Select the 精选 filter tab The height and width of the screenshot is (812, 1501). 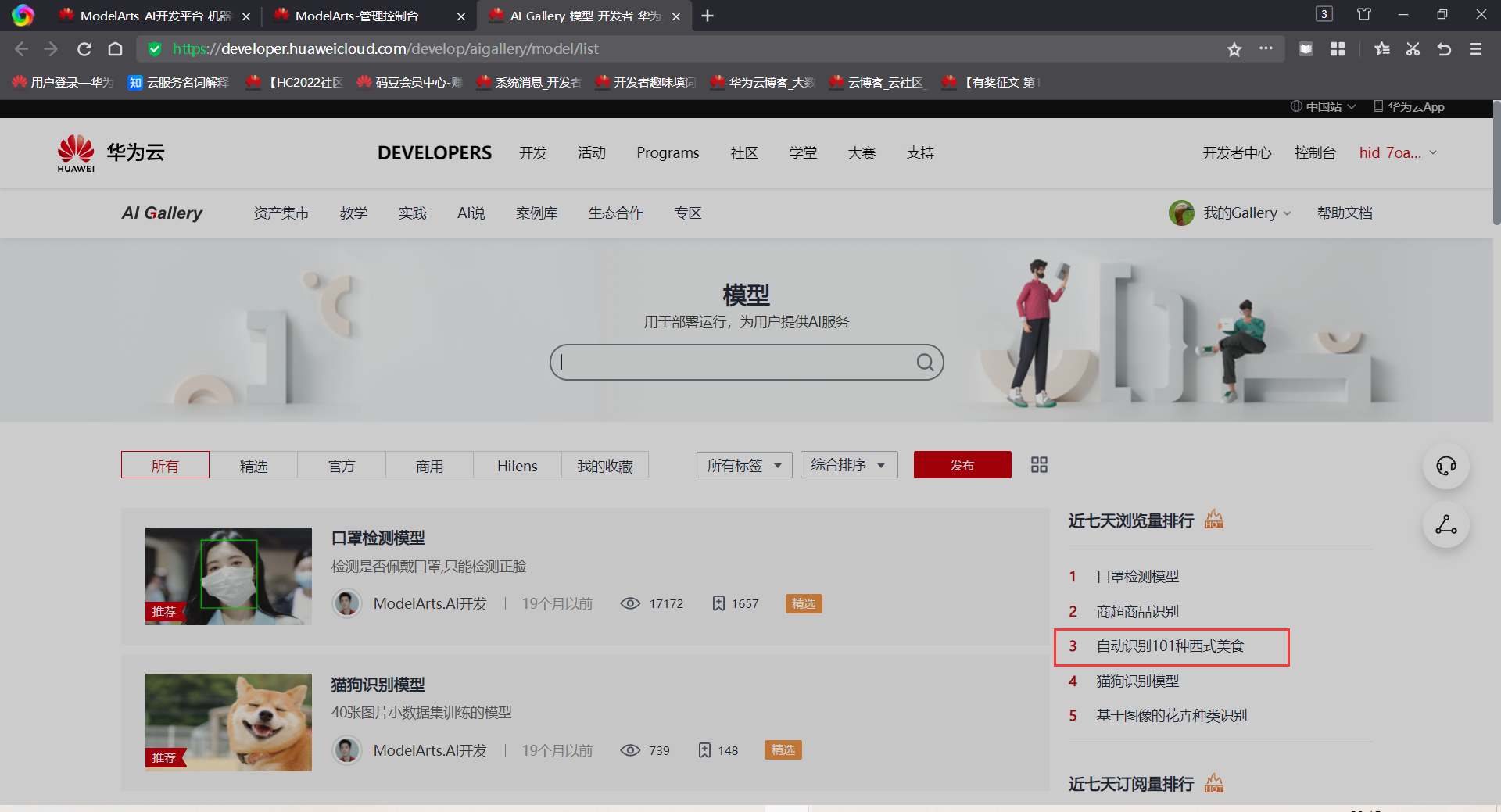click(x=253, y=465)
